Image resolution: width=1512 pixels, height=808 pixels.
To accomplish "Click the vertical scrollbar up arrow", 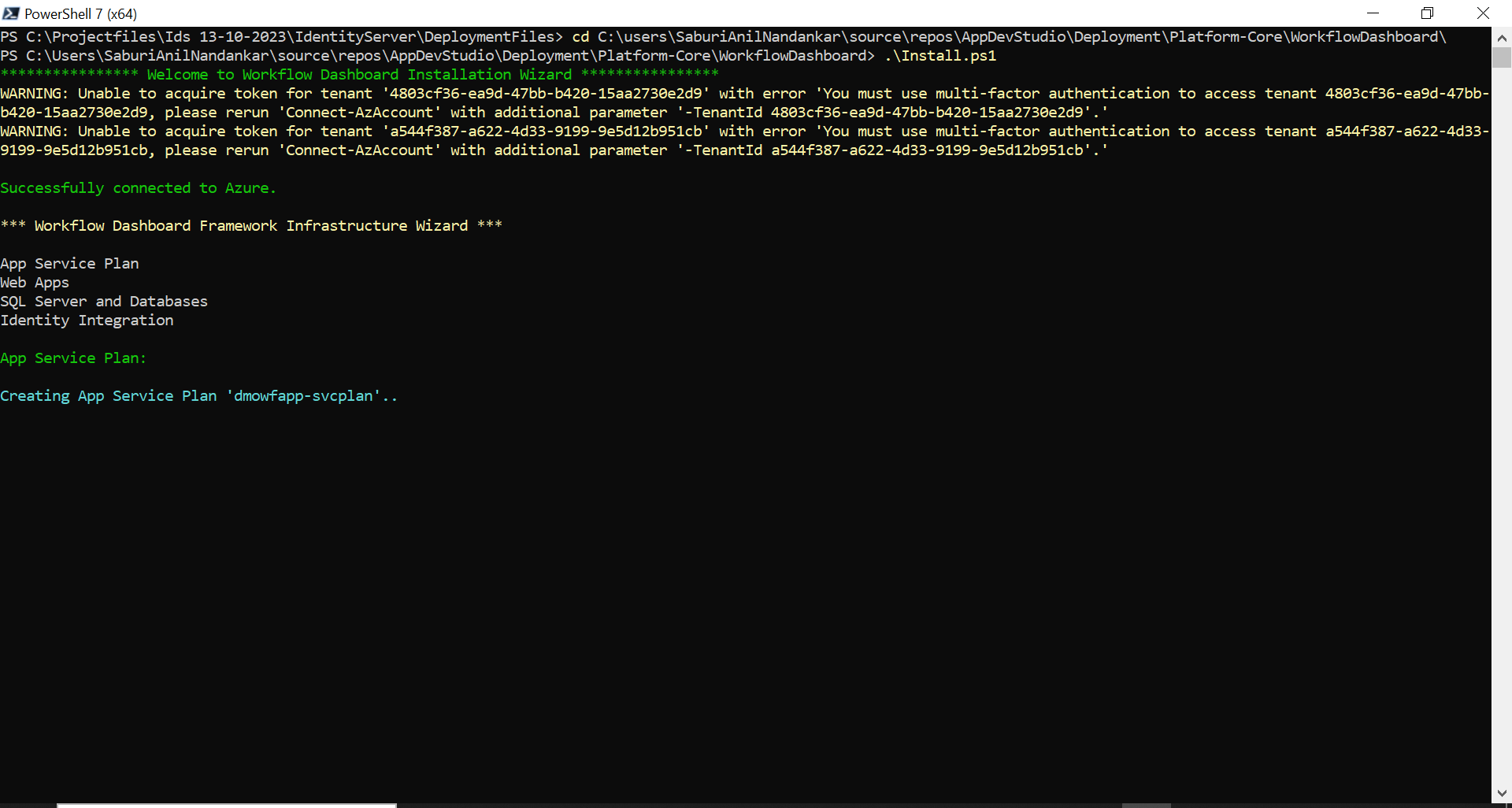I will pos(1502,37).
